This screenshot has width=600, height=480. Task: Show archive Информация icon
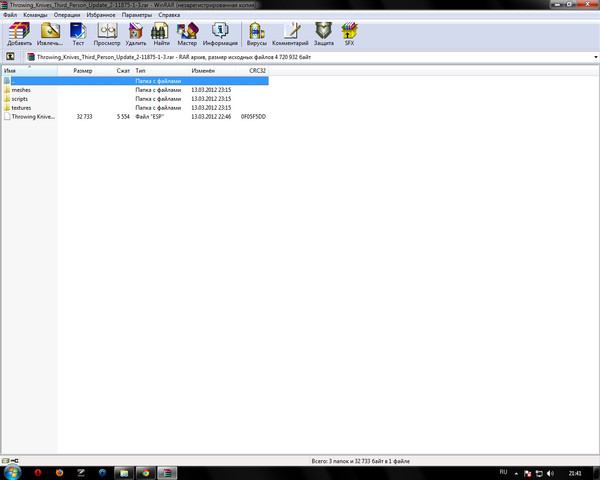pos(220,34)
